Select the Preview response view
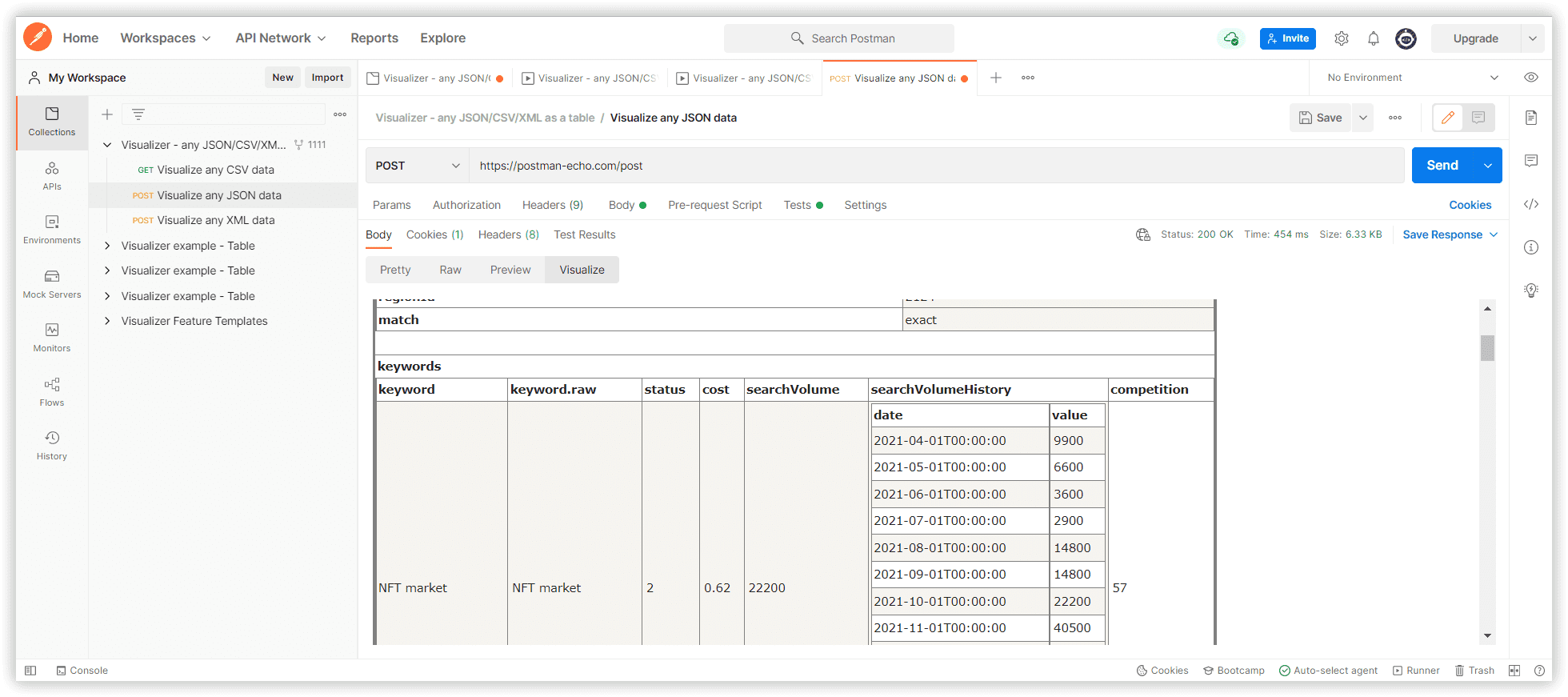 510,270
